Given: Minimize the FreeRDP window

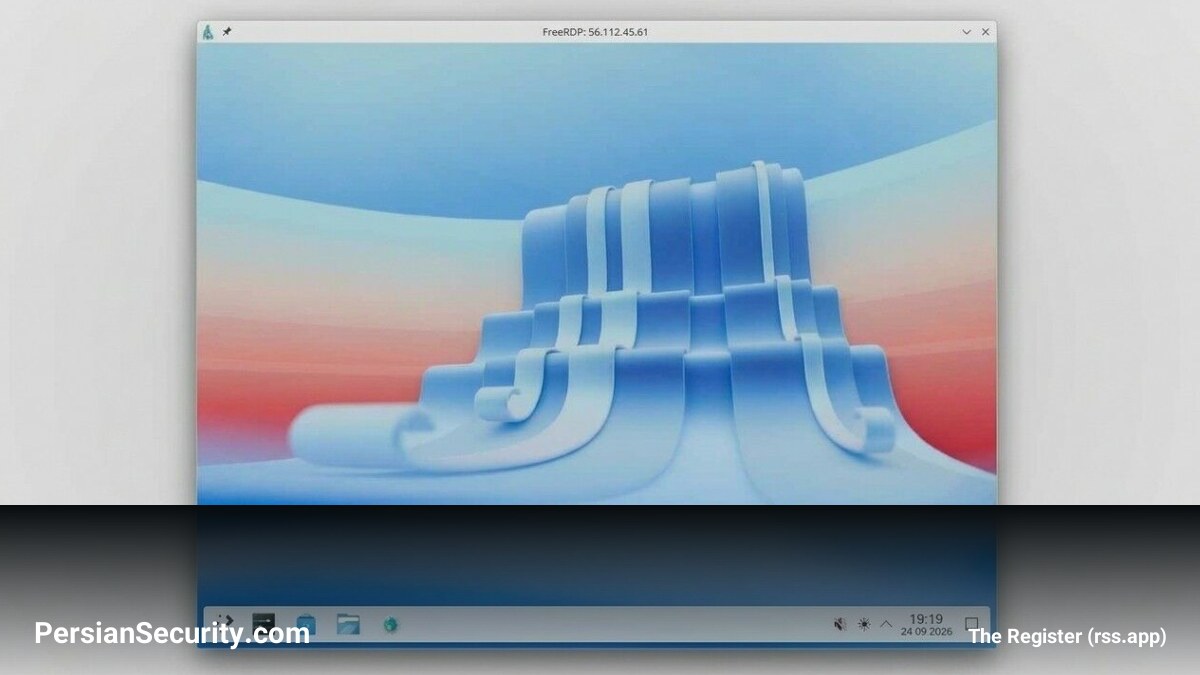Looking at the screenshot, I should click(x=966, y=32).
